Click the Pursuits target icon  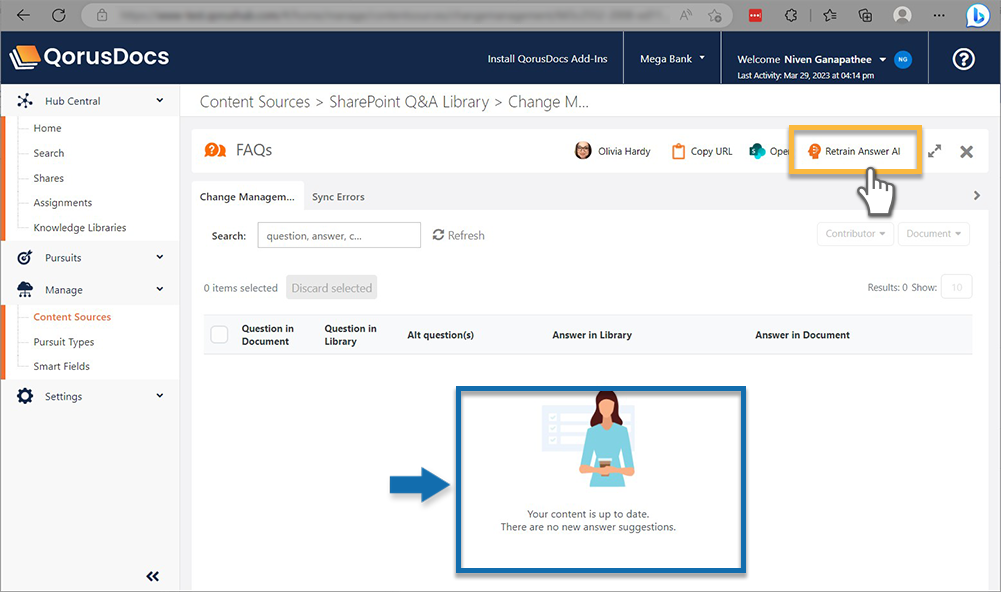(x=24, y=257)
